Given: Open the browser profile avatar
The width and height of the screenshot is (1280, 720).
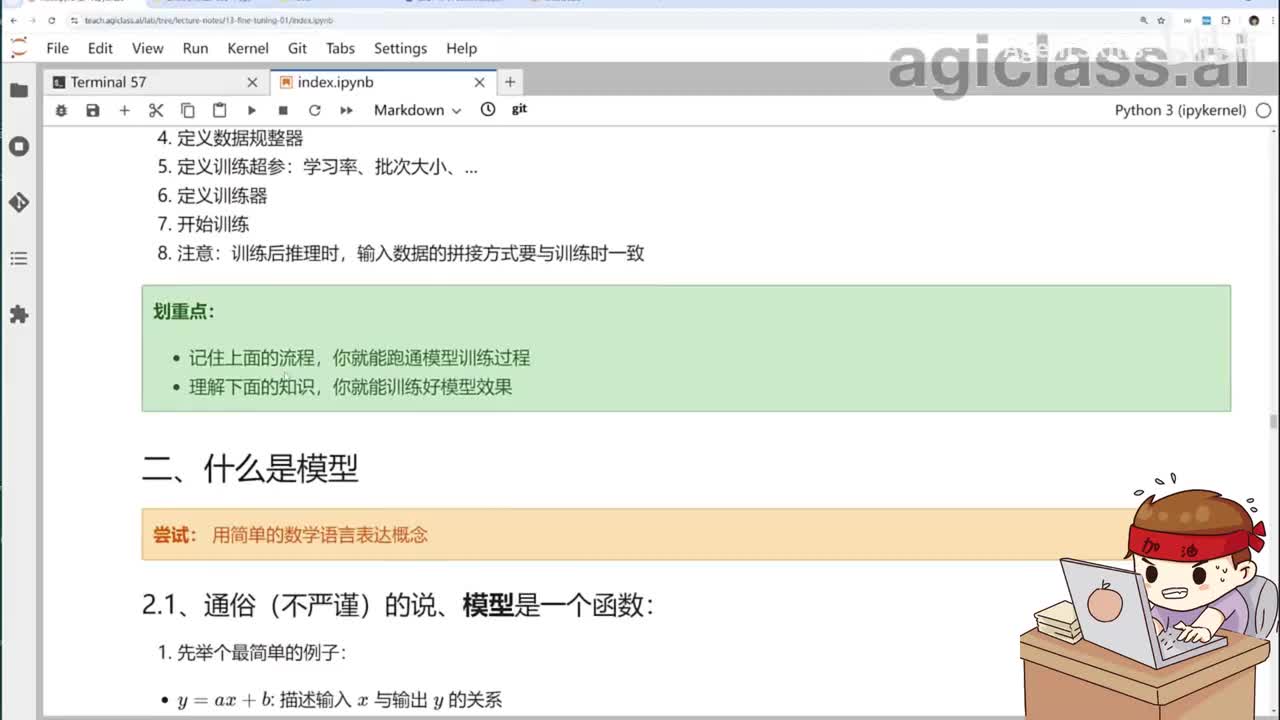Looking at the screenshot, I should pos(1254,20).
